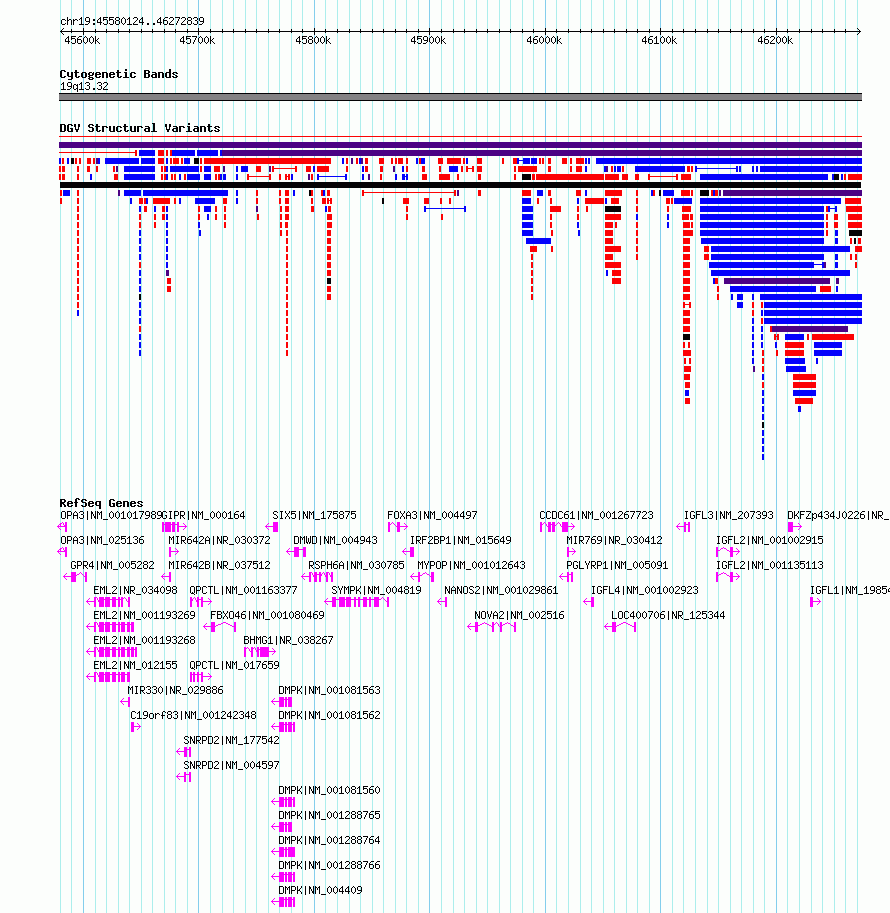
Task: Select the SNRPD2|NM_004597 transcript label
Action: click(x=231, y=766)
